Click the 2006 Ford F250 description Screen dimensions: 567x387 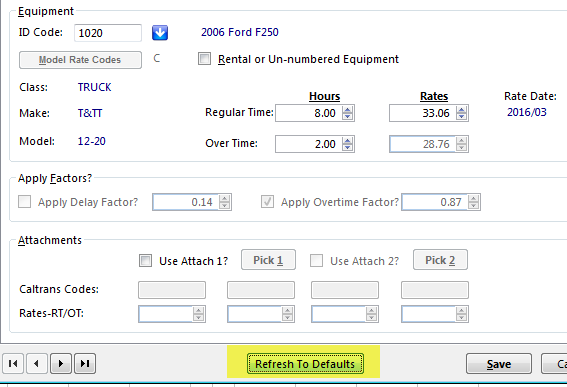click(240, 32)
